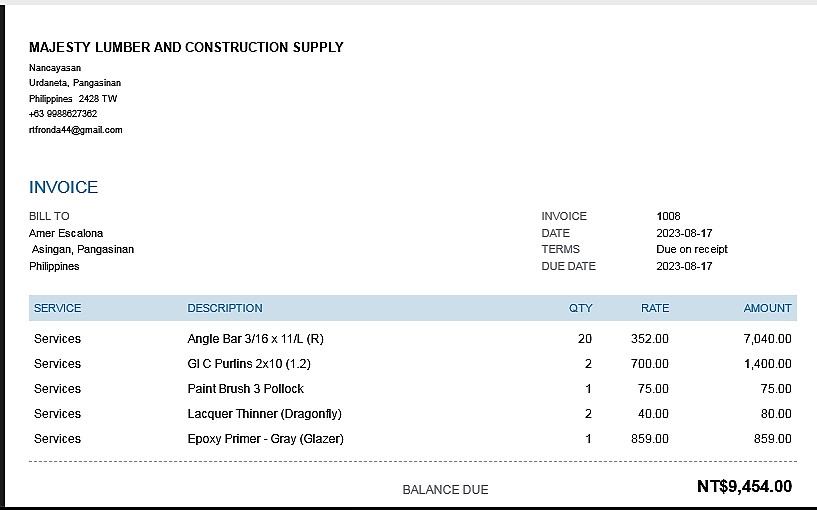Screen dimensions: 817x510
Task: Select the Angle Bar 3/16 x 11/L description
Action: [x=256, y=339]
